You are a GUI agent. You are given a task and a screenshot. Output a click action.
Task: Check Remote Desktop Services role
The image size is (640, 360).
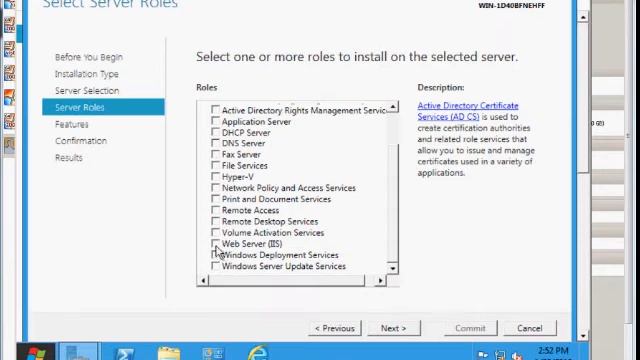pyautogui.click(x=215, y=221)
